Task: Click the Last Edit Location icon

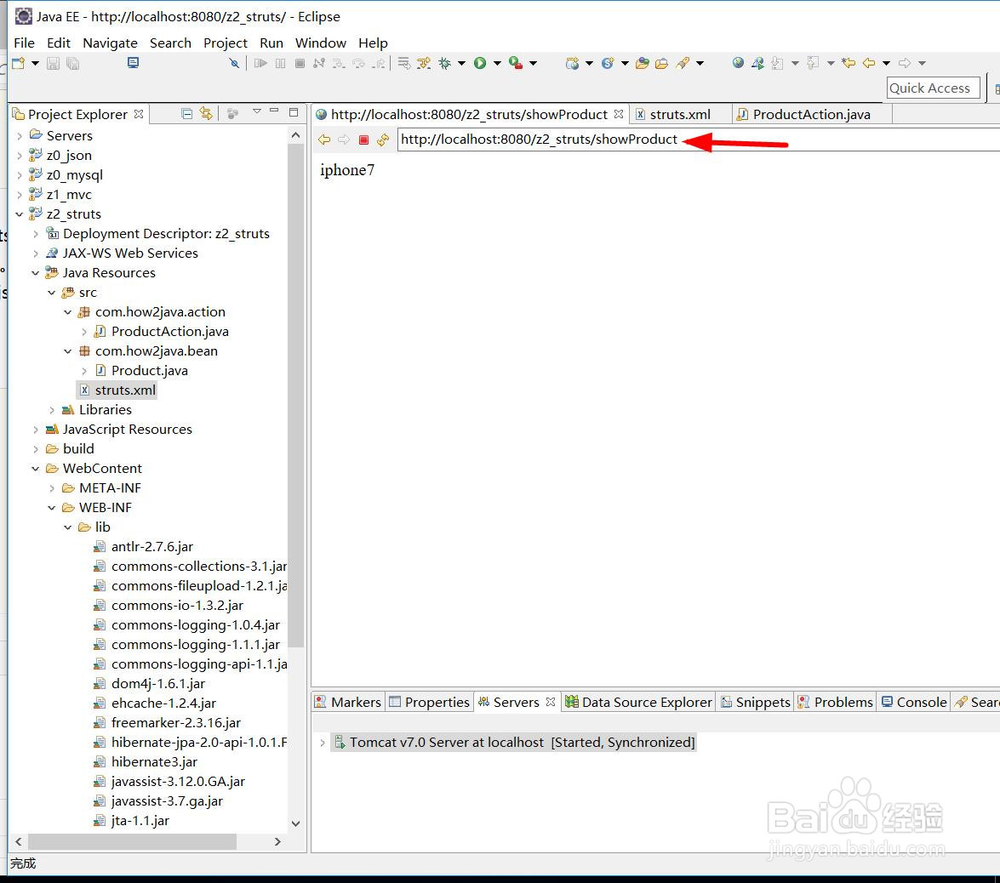Action: [x=848, y=63]
